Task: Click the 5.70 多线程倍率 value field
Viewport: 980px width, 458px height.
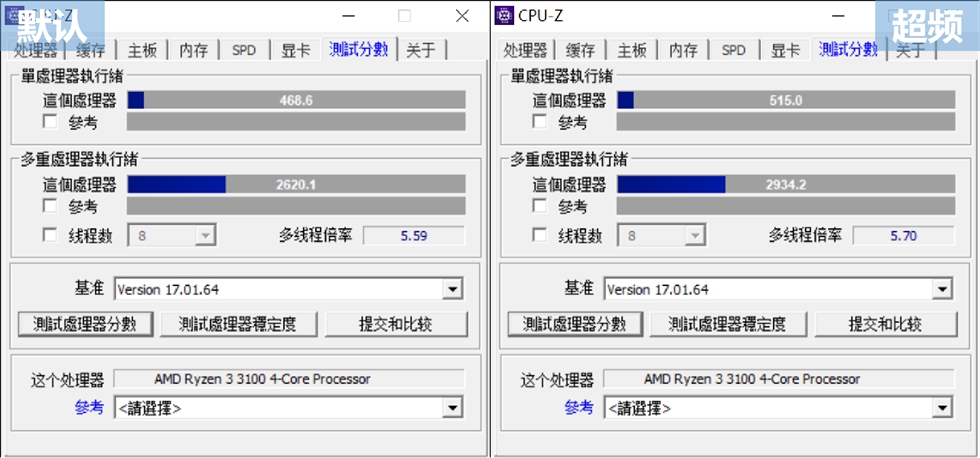Action: point(903,236)
